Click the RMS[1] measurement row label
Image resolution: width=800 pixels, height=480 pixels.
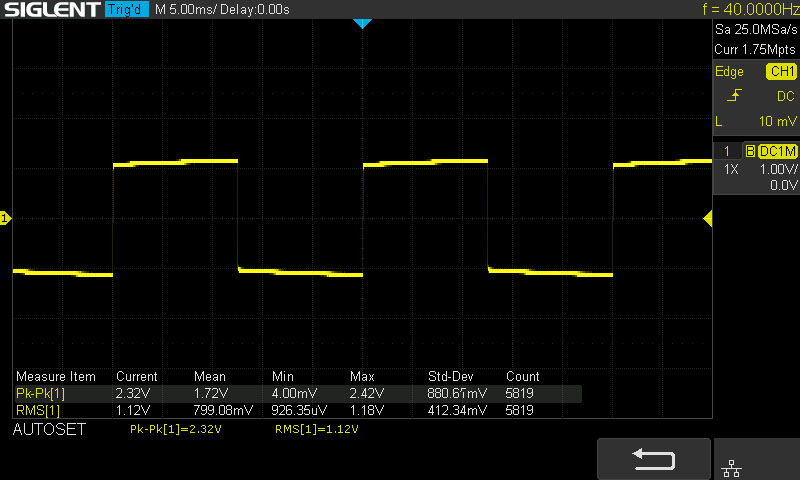click(x=38, y=410)
